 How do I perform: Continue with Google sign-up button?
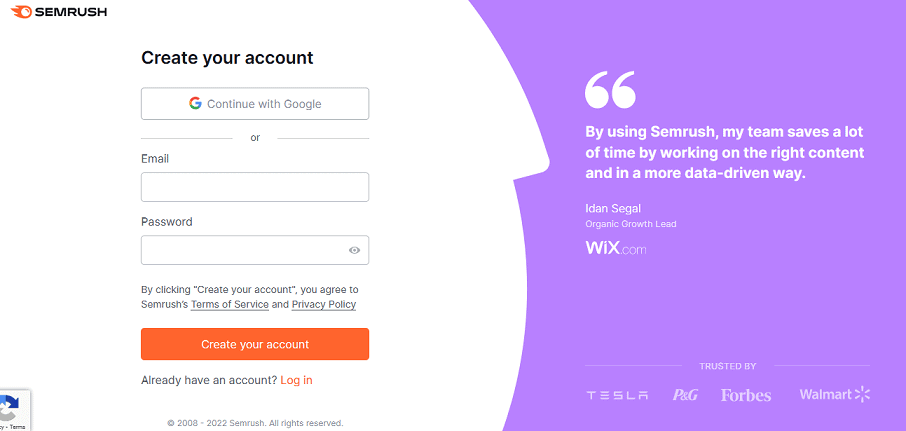coord(255,103)
